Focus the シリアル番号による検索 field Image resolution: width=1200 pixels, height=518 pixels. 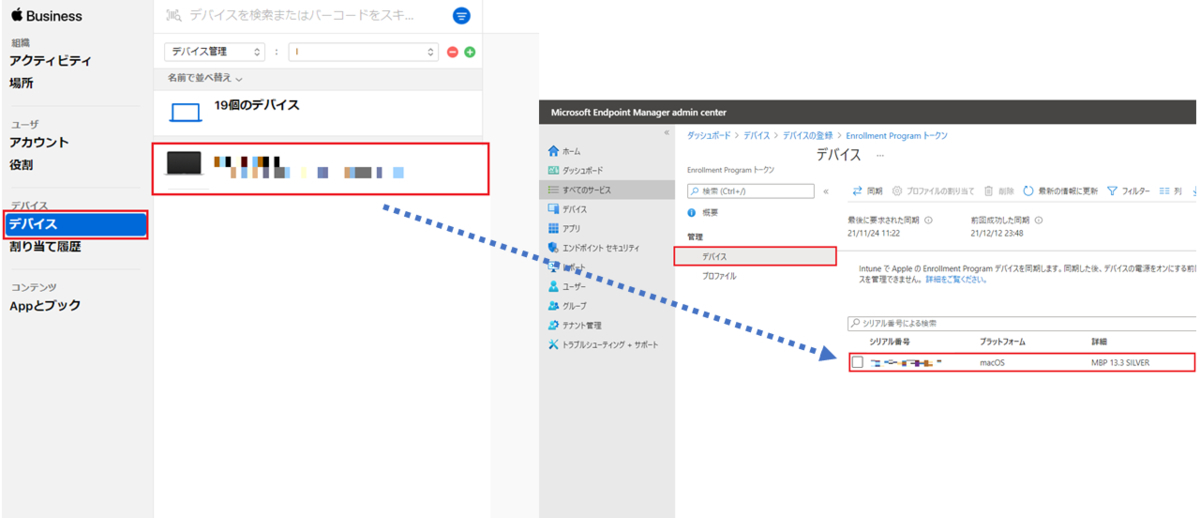point(1021,323)
